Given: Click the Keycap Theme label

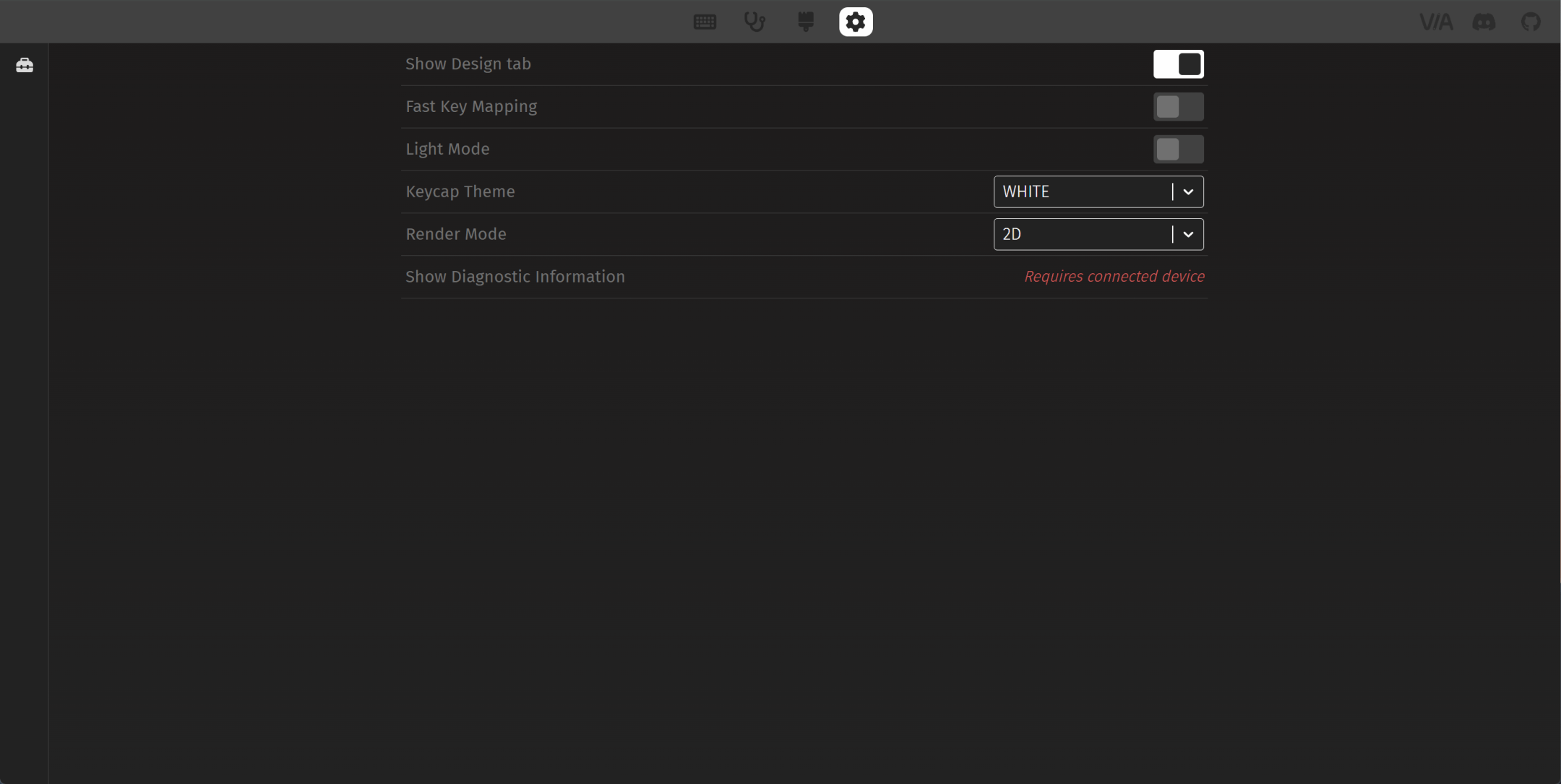Looking at the screenshot, I should tap(460, 192).
